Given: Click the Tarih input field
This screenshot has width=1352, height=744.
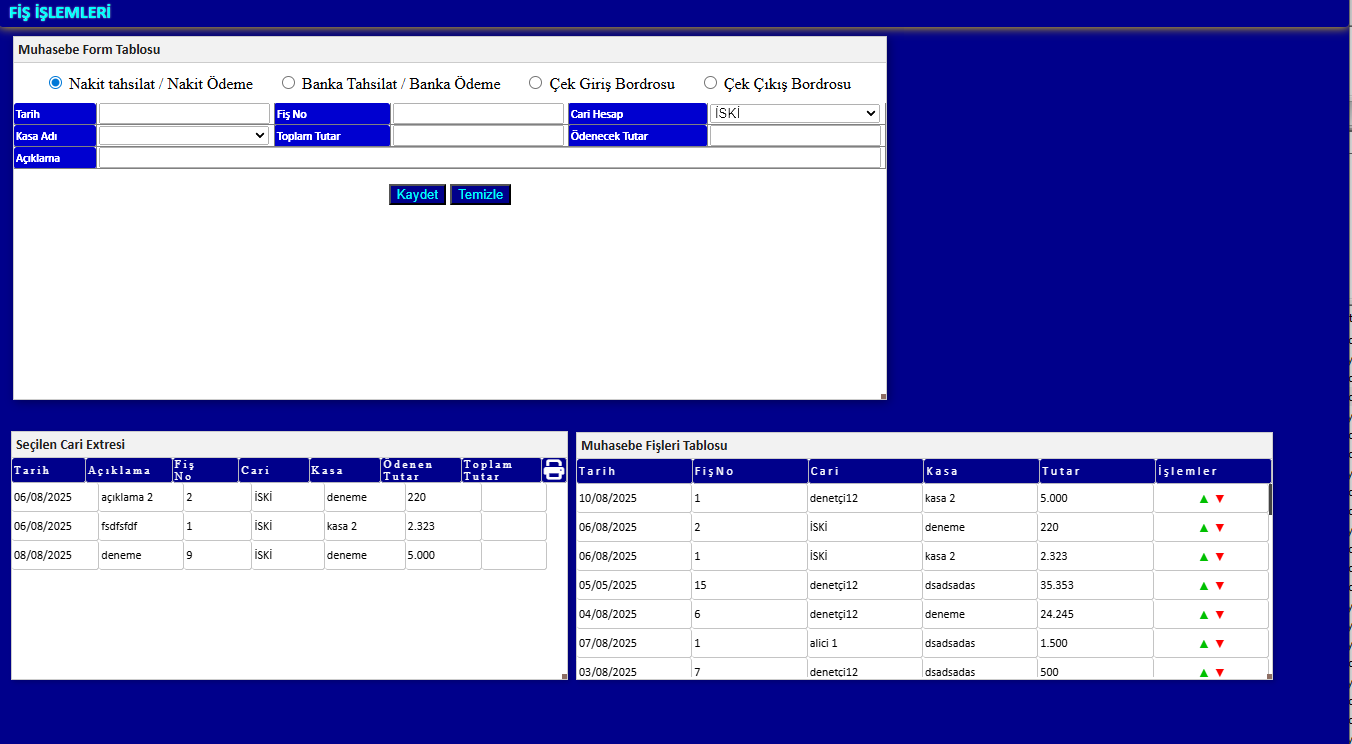Looking at the screenshot, I should tap(184, 114).
